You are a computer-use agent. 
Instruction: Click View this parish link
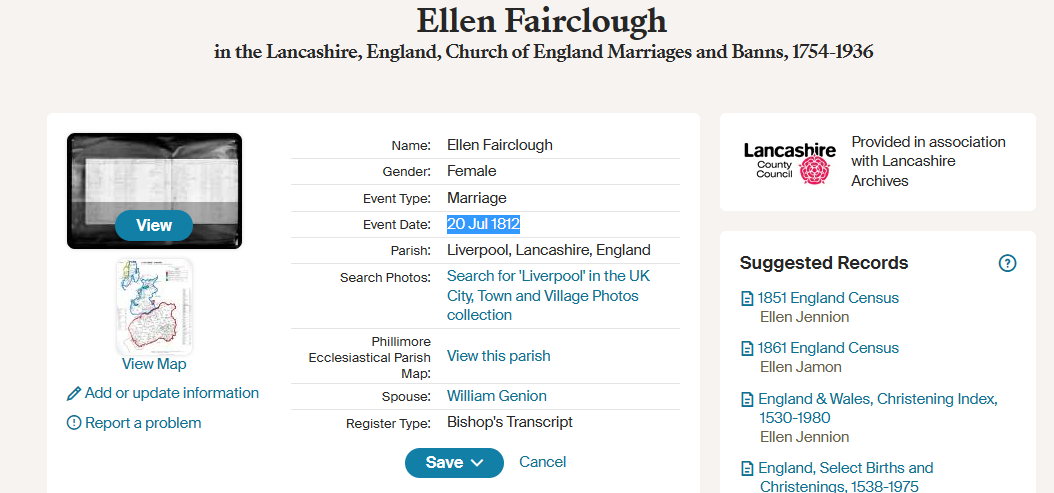click(498, 356)
